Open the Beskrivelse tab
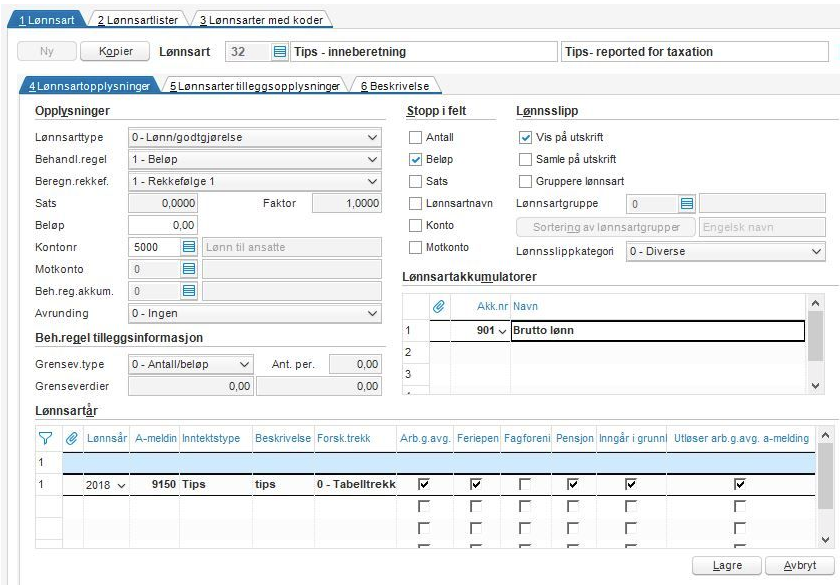840x585 pixels. pos(396,87)
